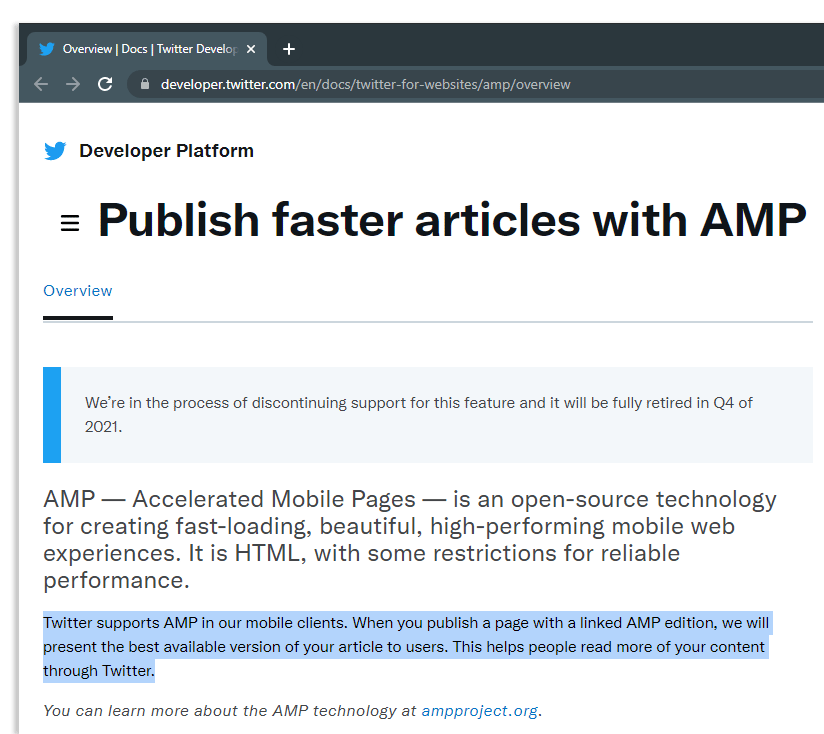
Task: Open the hamburger menu beside the page title
Action: point(70,223)
